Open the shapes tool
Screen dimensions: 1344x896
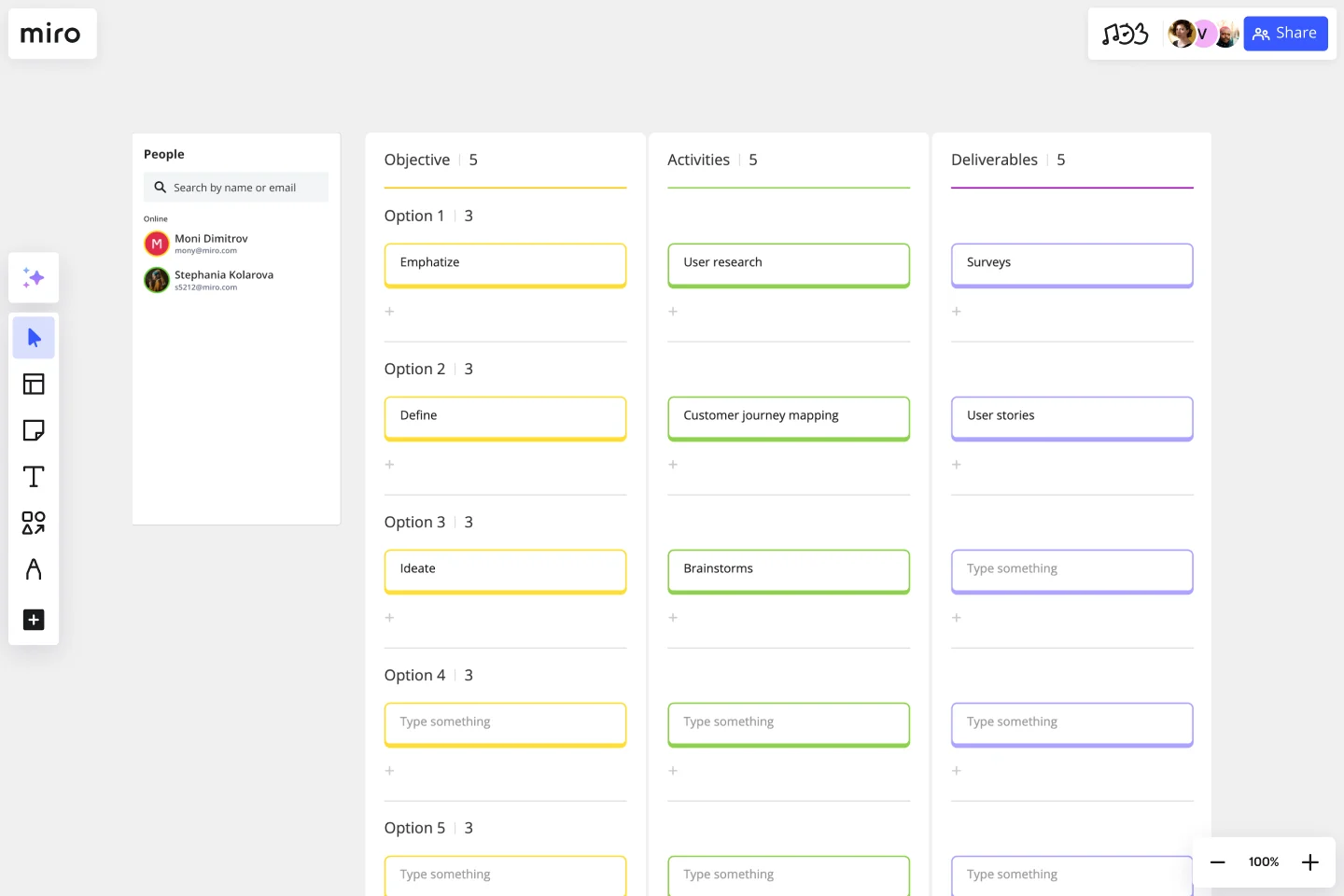coord(34,523)
